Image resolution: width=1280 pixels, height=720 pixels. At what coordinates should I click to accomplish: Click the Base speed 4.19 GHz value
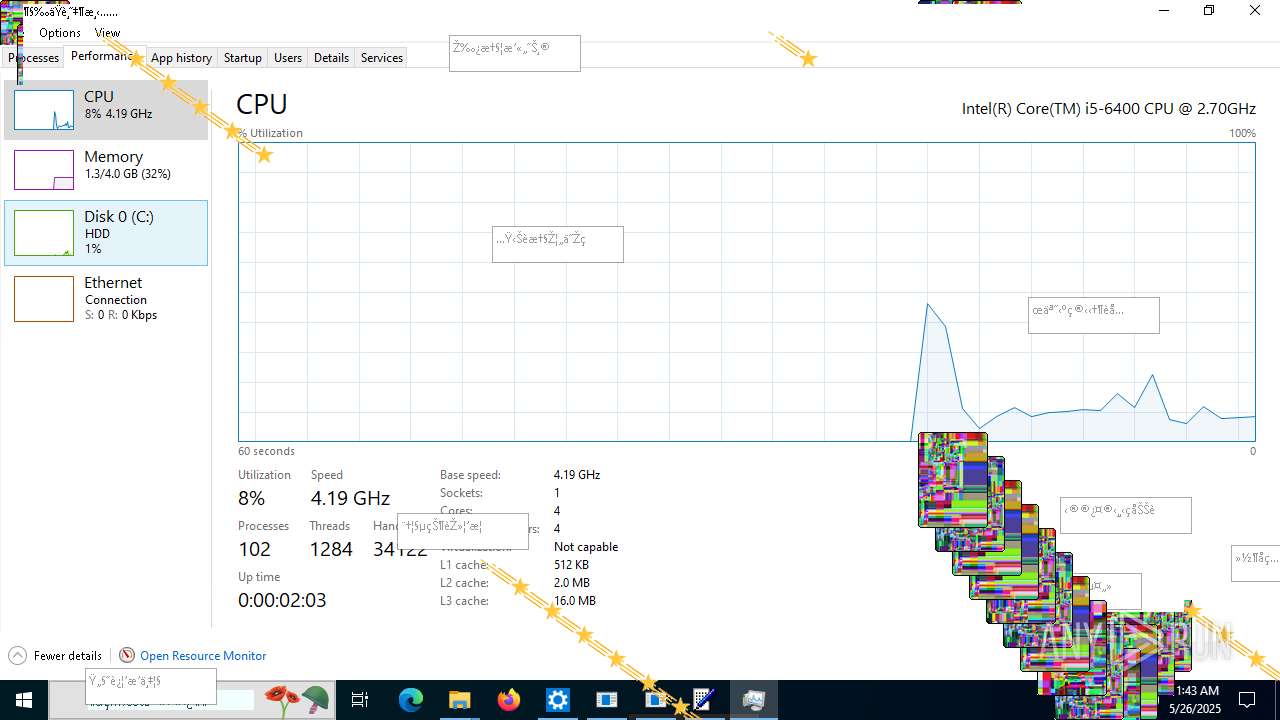577,475
